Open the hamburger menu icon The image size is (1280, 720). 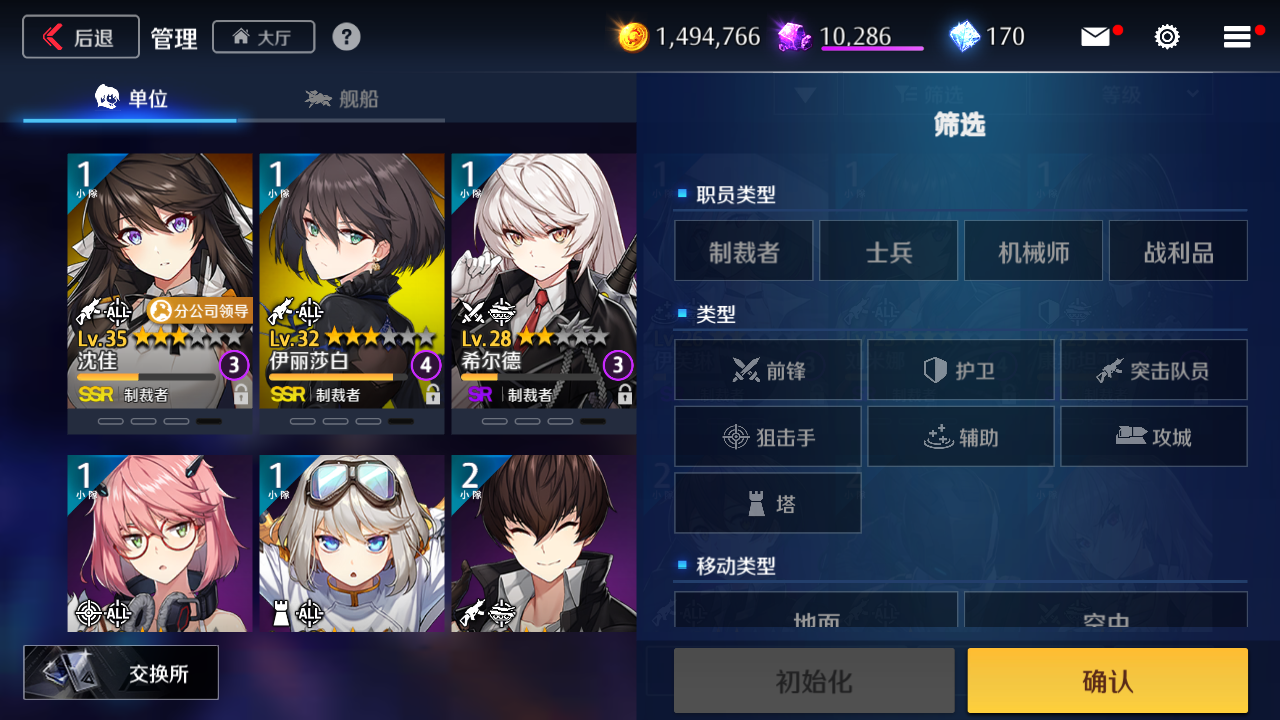[x=1237, y=37]
